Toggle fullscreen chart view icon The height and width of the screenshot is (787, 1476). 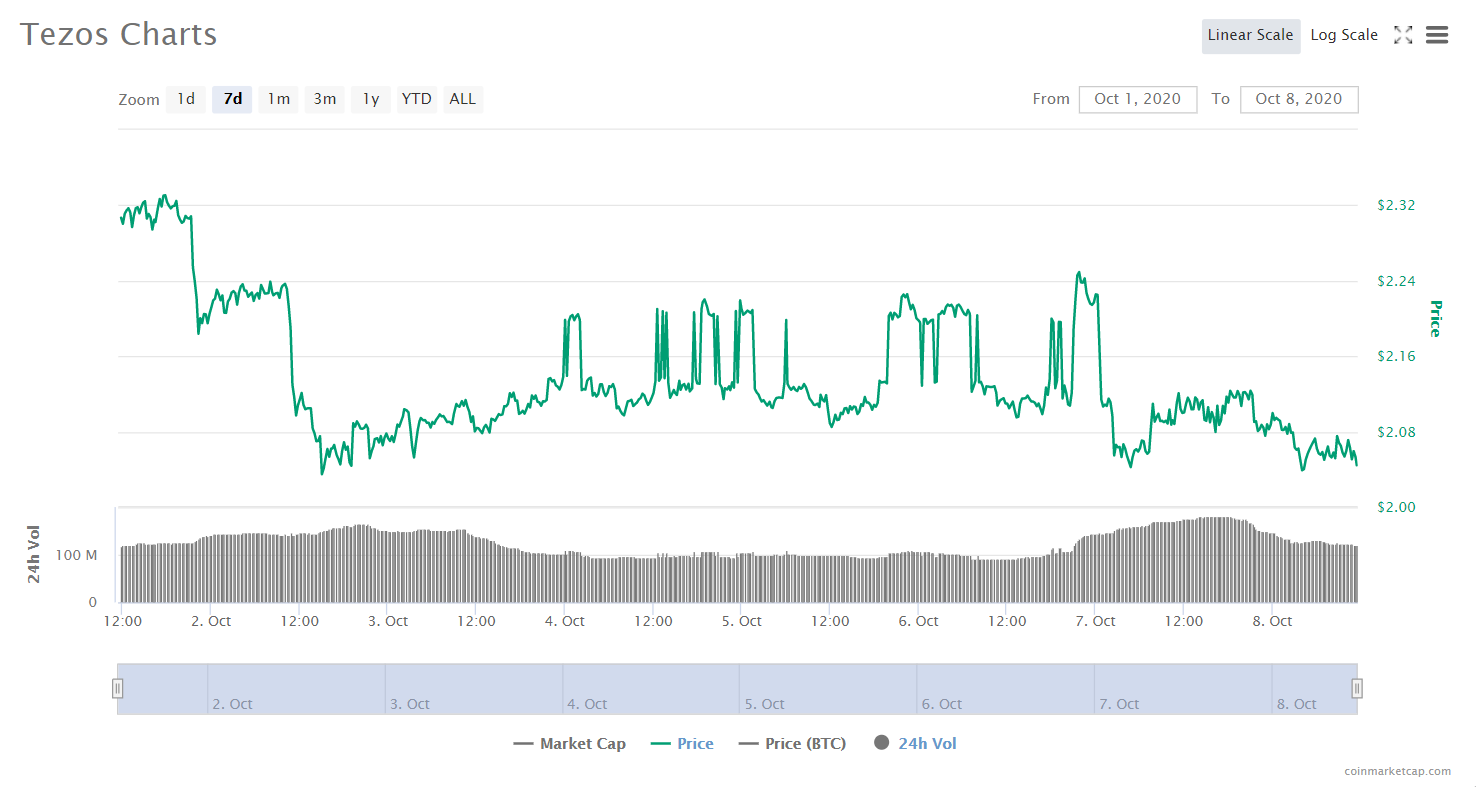click(x=1403, y=35)
